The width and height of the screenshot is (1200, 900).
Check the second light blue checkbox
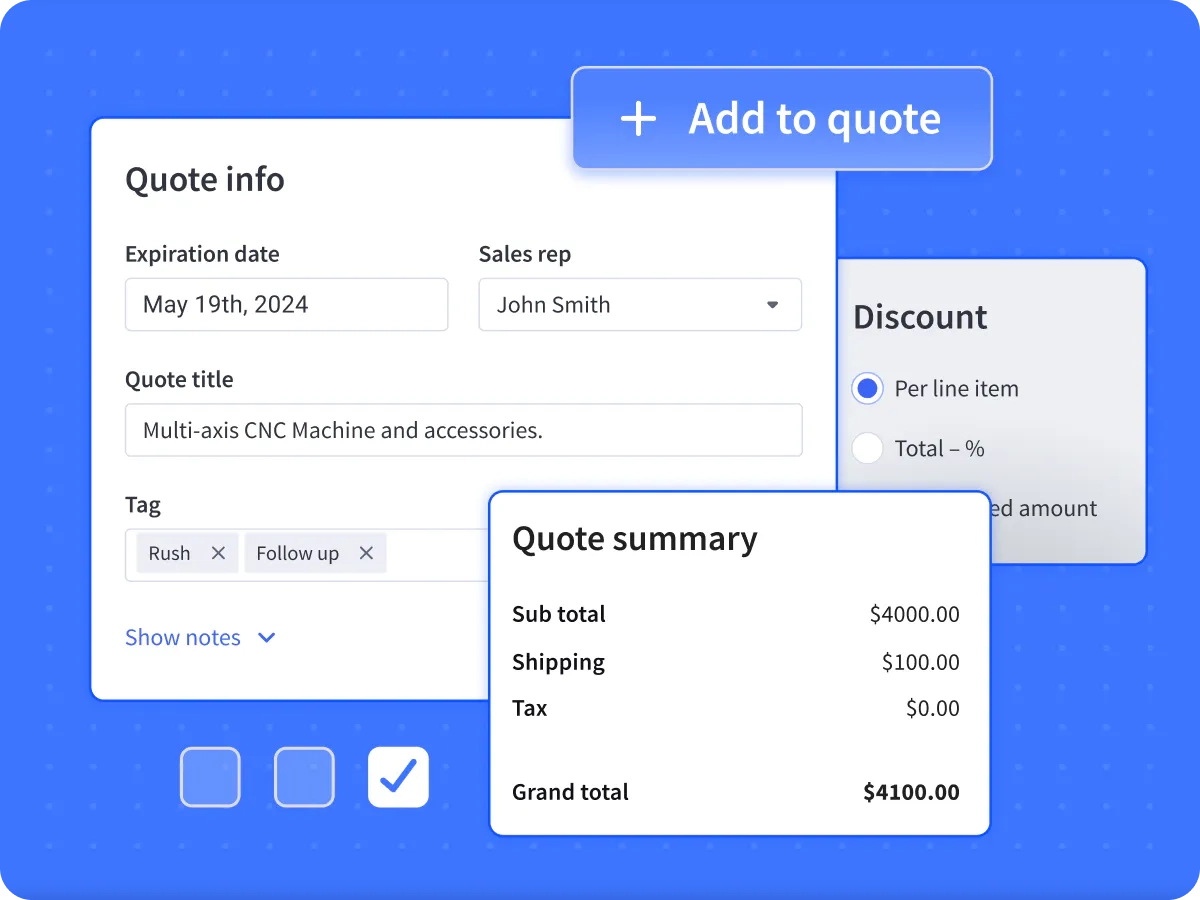coord(304,777)
